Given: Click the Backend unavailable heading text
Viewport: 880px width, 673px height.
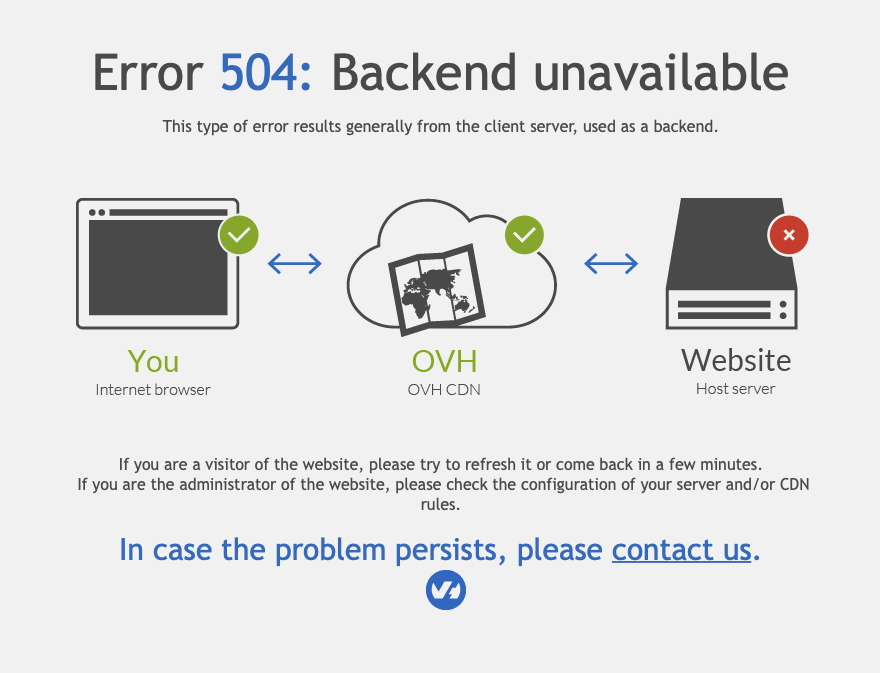Looking at the screenshot, I should (560, 72).
